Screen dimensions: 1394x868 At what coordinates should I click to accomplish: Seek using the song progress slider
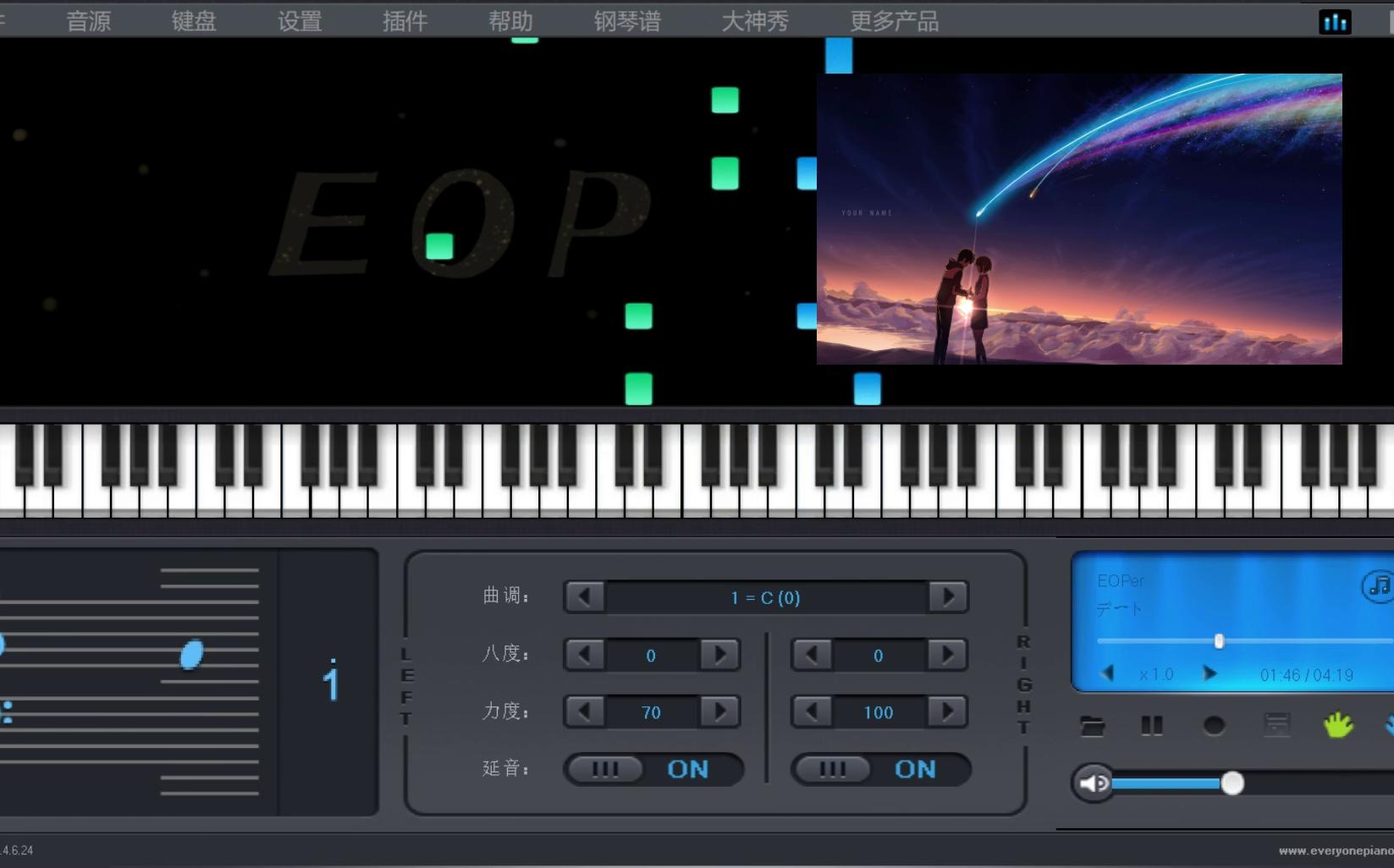[1245, 641]
